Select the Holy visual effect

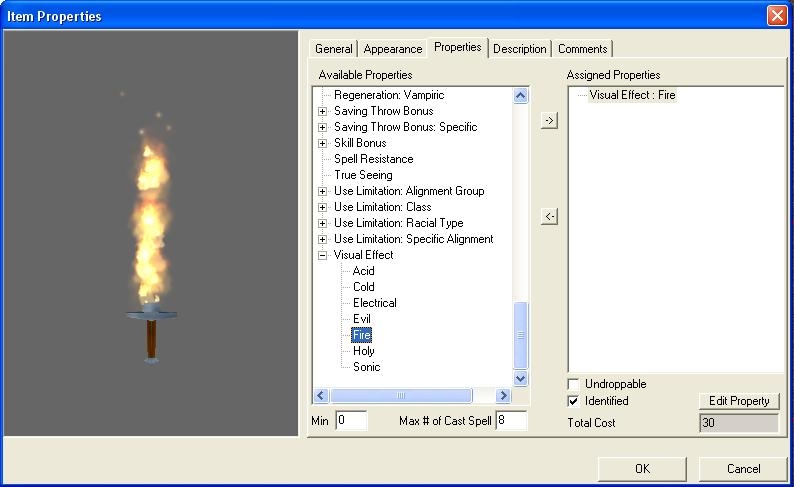(x=364, y=351)
